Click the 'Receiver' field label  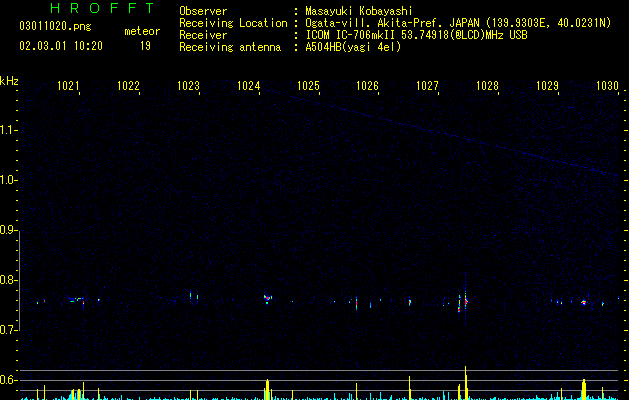pos(203,35)
